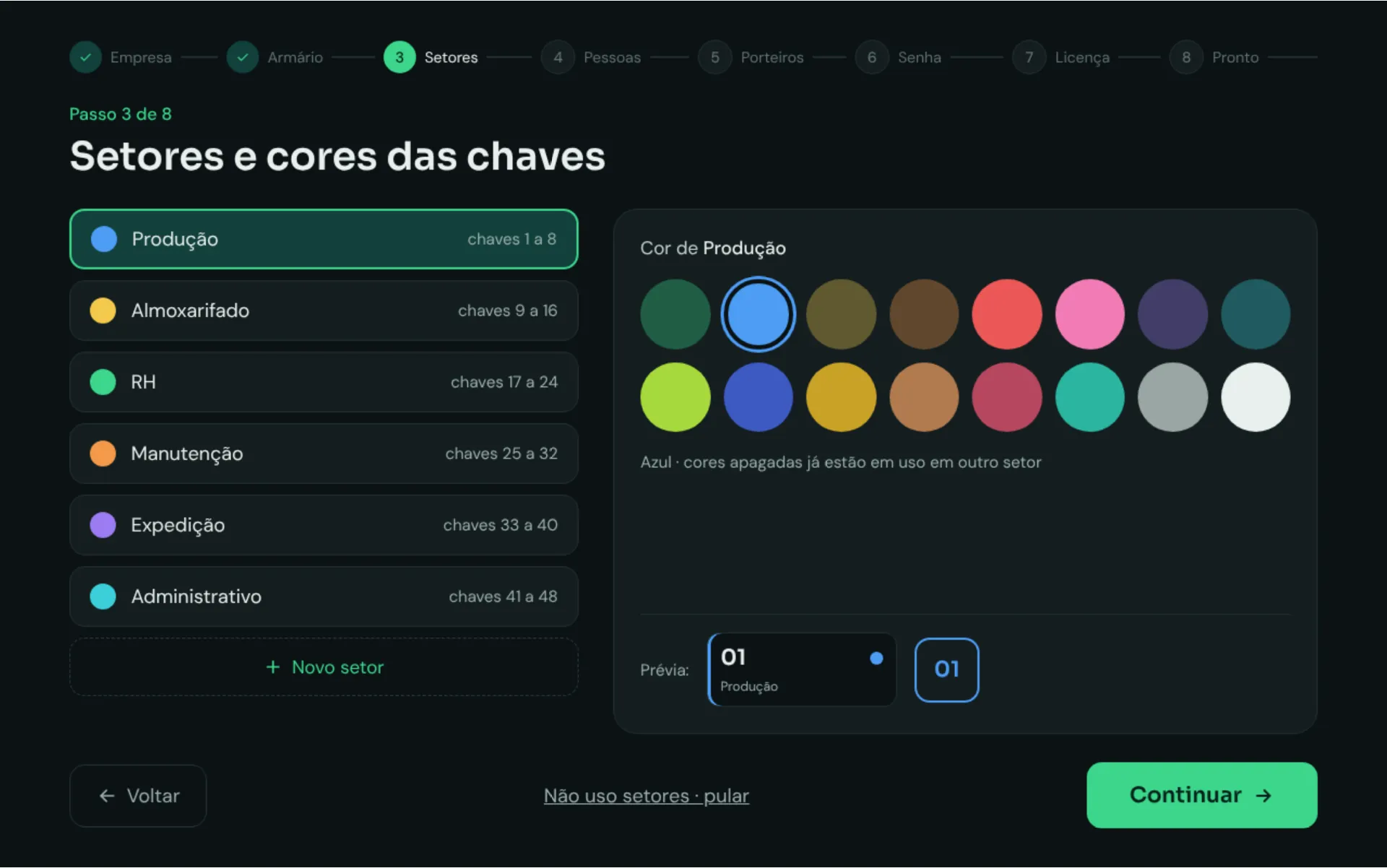This screenshot has height=868, width=1387.
Task: Pick the selected light blue swatch
Action: (758, 314)
